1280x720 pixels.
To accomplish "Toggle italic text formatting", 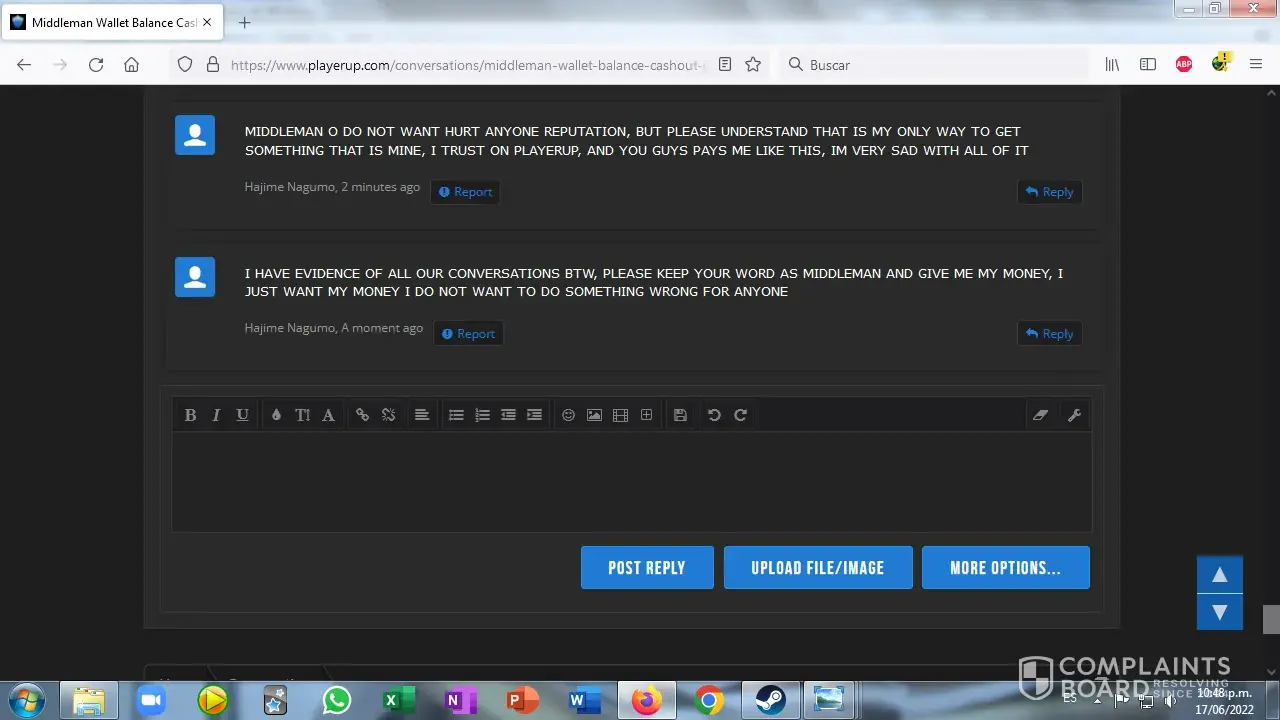I will 216,415.
